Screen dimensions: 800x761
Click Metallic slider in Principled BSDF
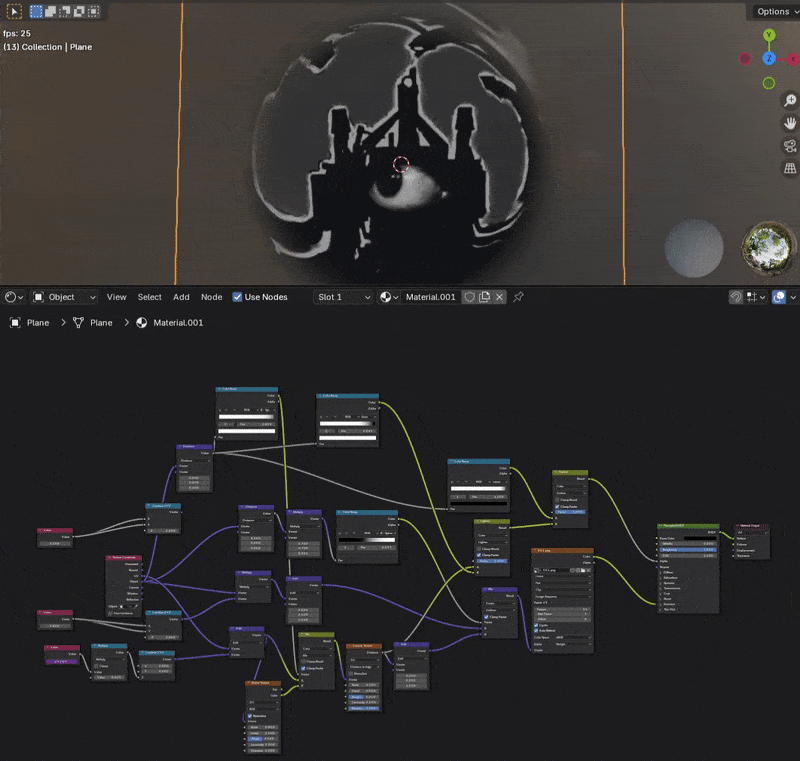(687, 544)
